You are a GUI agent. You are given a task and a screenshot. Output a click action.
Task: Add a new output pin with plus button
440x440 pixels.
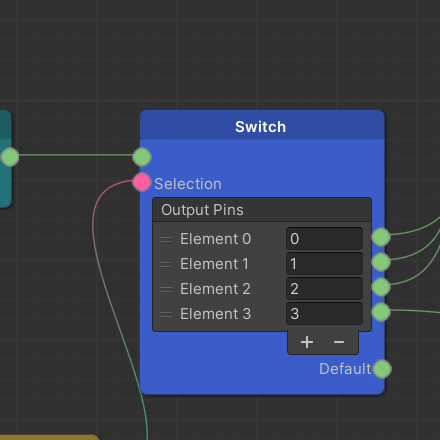point(307,342)
